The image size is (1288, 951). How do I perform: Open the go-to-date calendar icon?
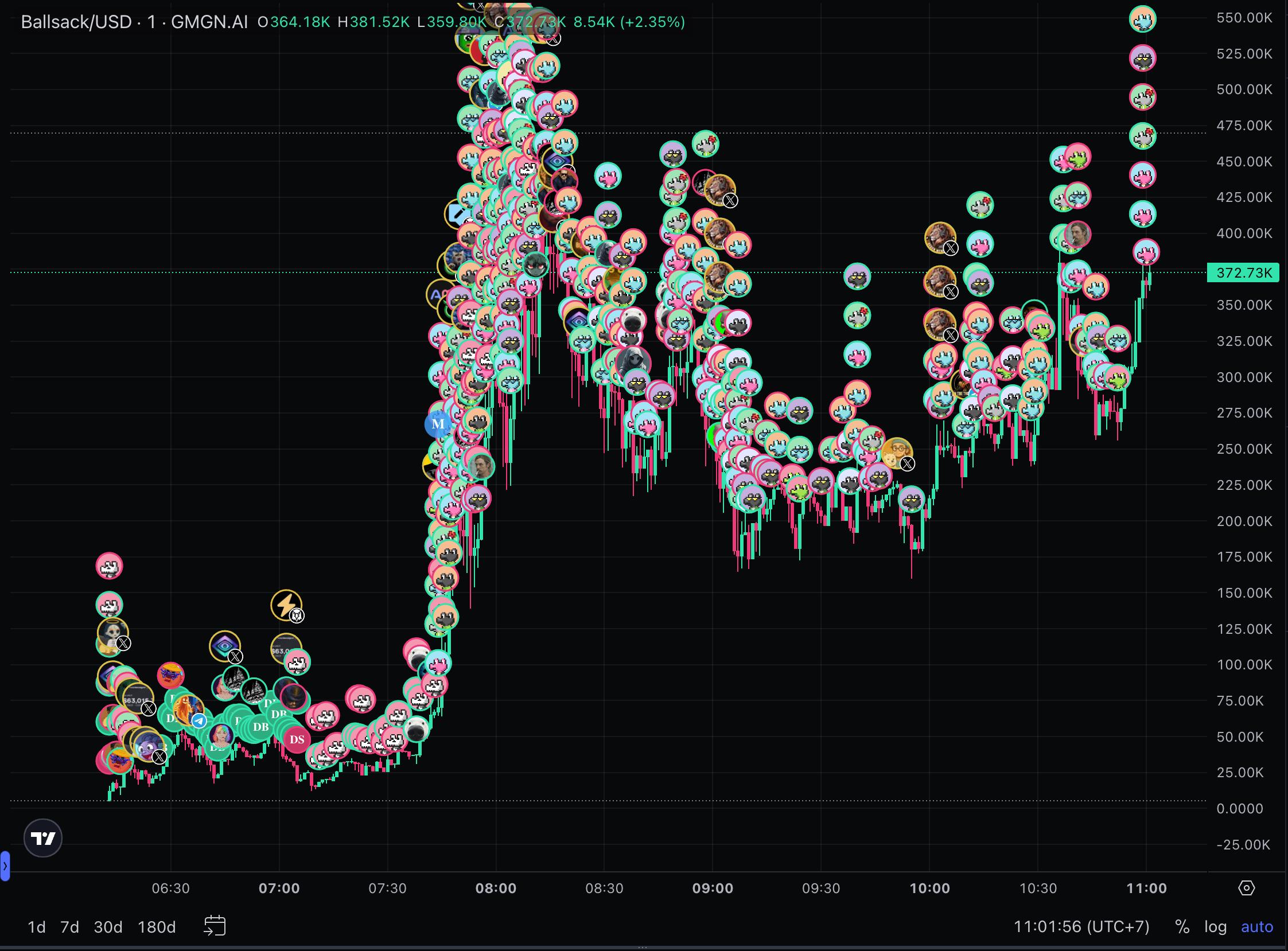(215, 926)
